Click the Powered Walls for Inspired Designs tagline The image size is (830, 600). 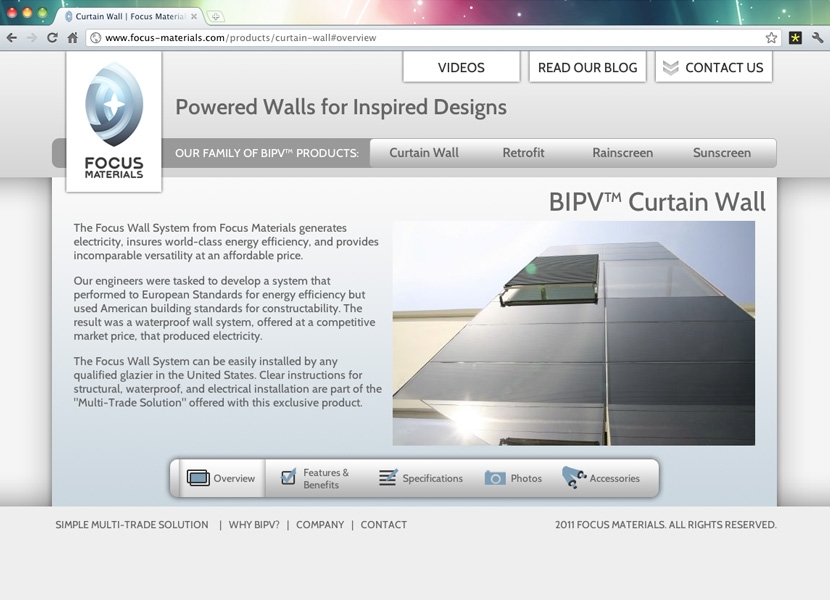click(341, 107)
